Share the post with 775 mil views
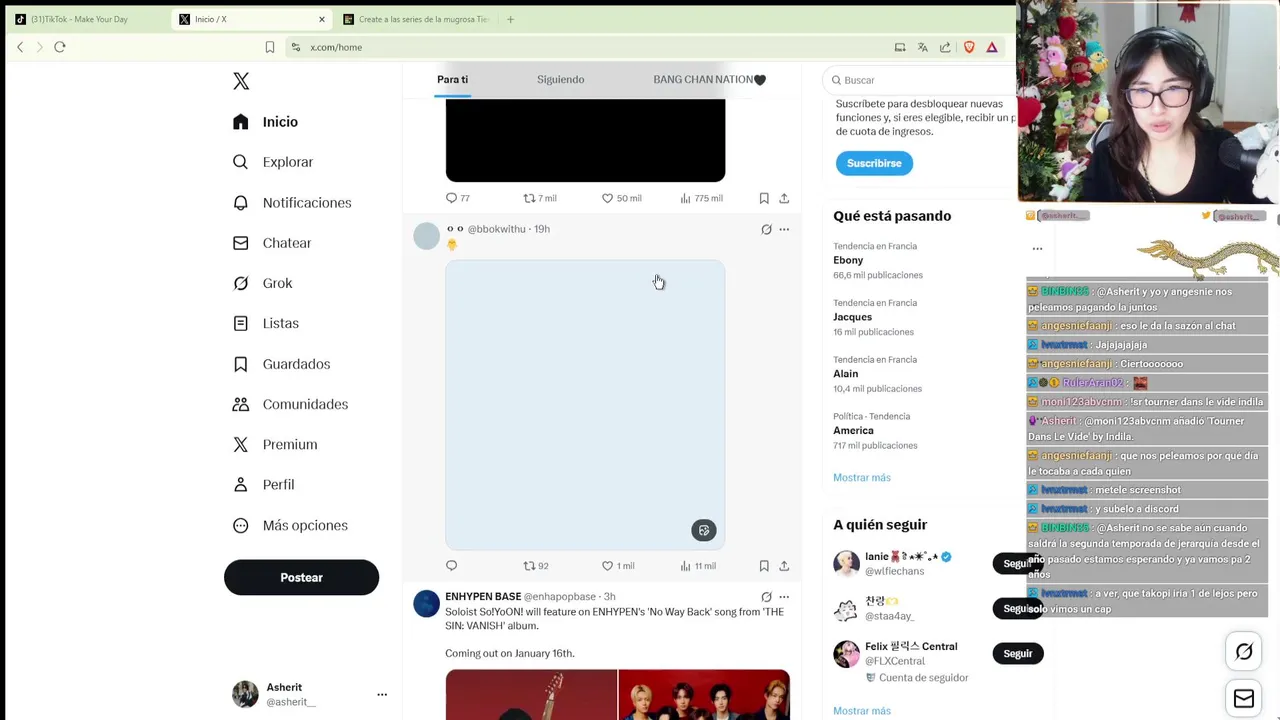 click(x=784, y=198)
